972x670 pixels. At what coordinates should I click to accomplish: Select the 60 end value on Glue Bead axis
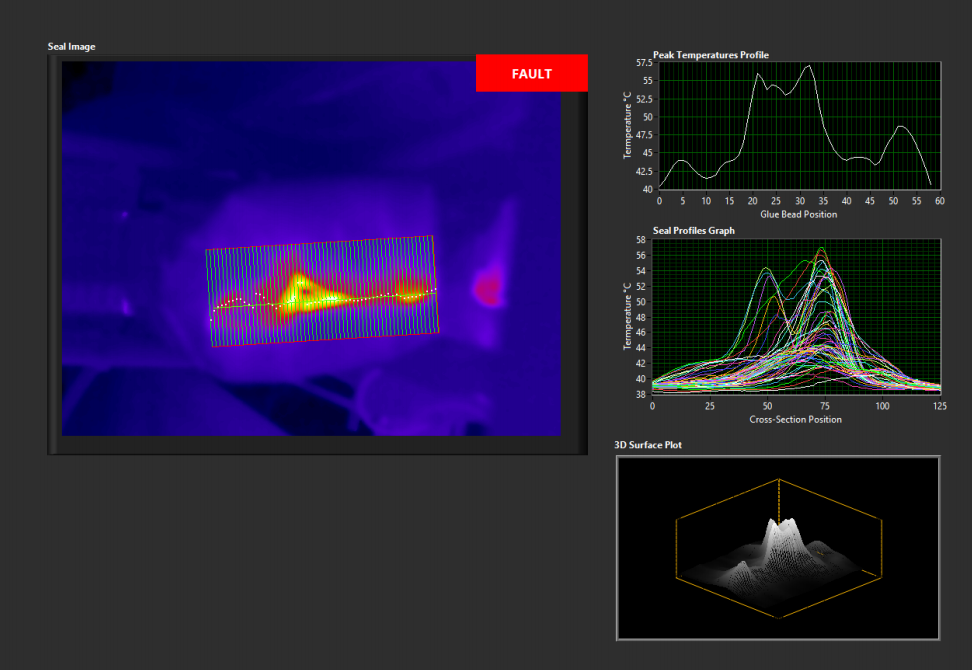939,201
